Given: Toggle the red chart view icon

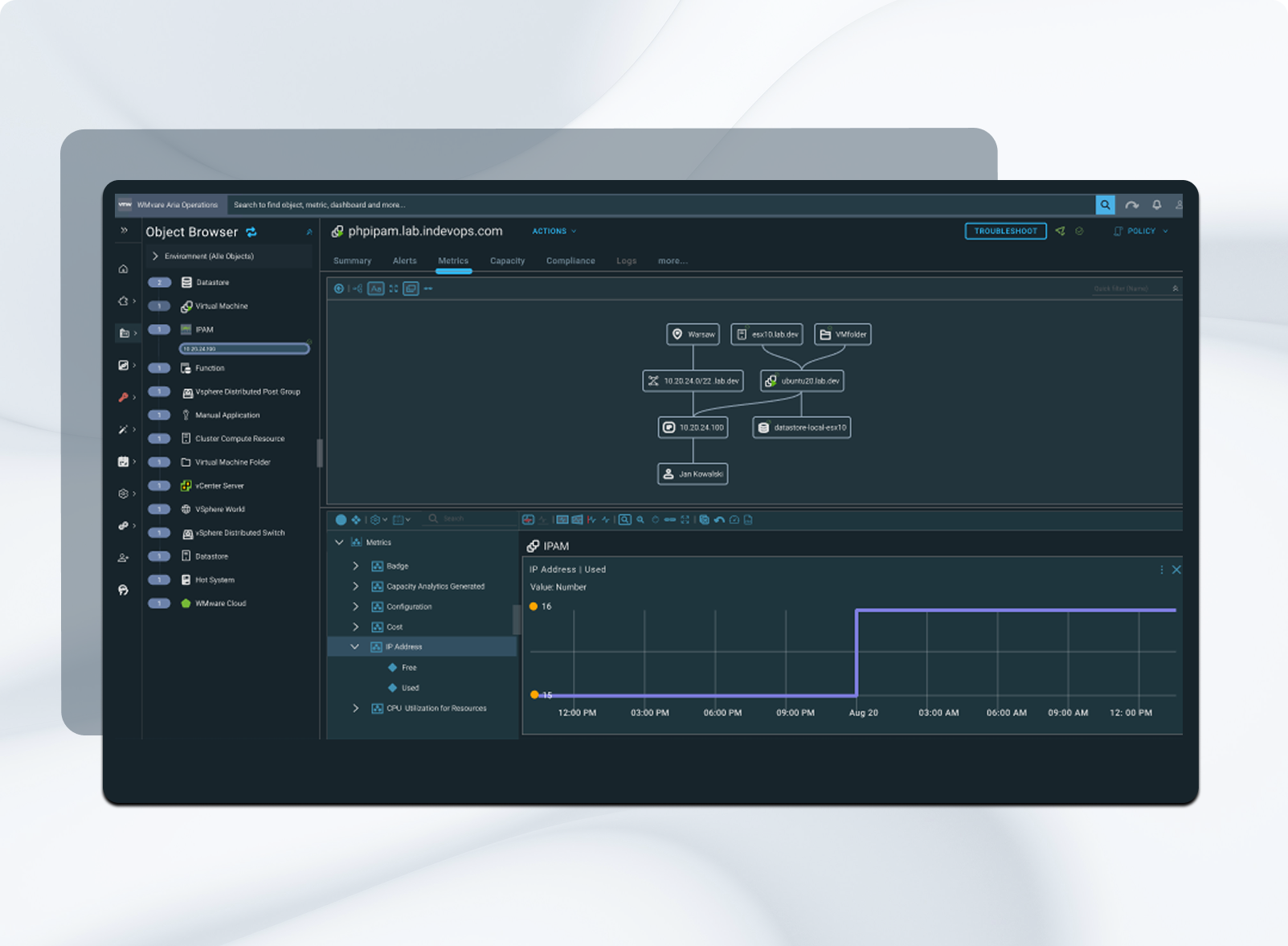Looking at the screenshot, I should point(528,520).
